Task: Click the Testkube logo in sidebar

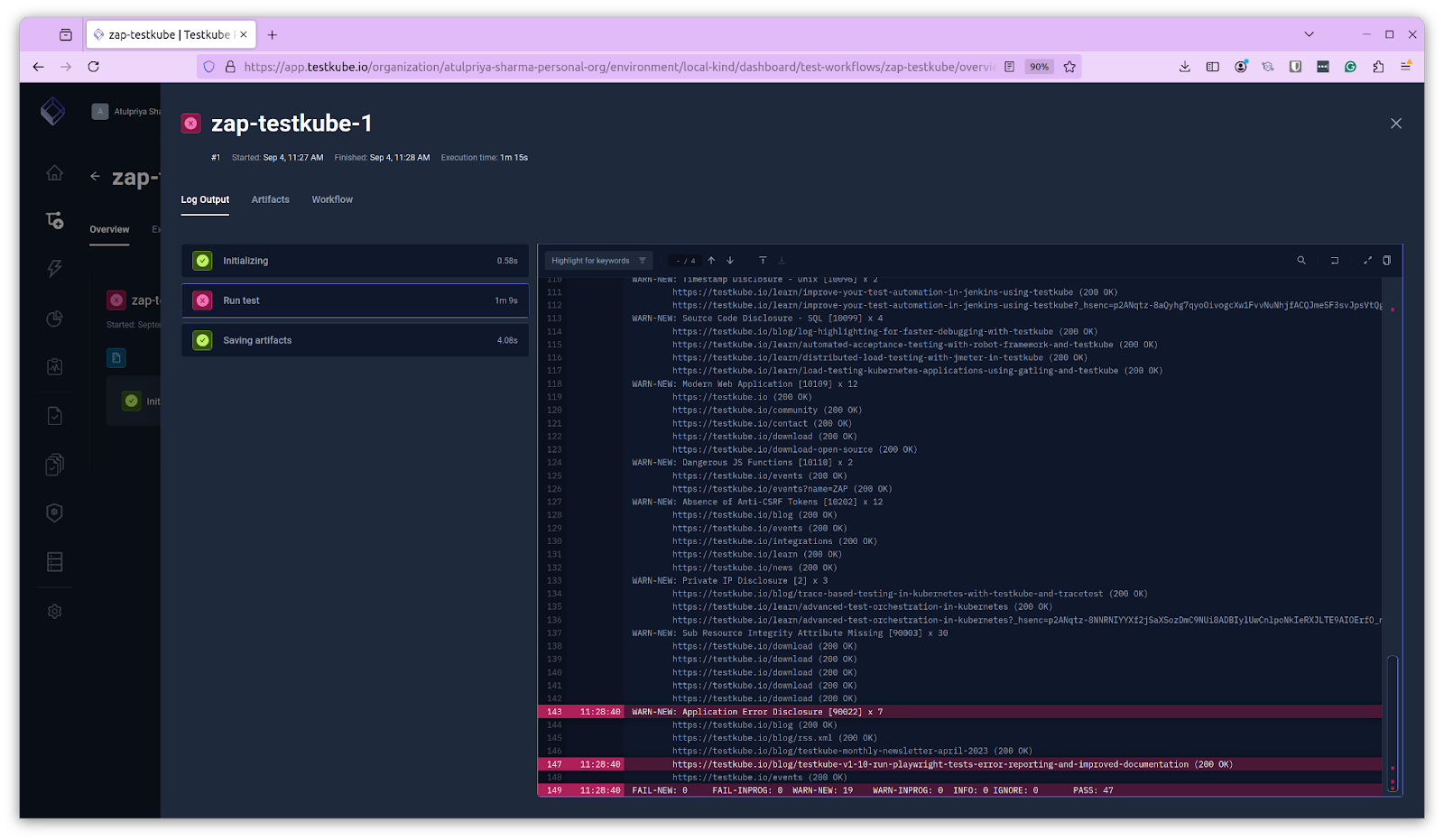Action: [x=53, y=111]
